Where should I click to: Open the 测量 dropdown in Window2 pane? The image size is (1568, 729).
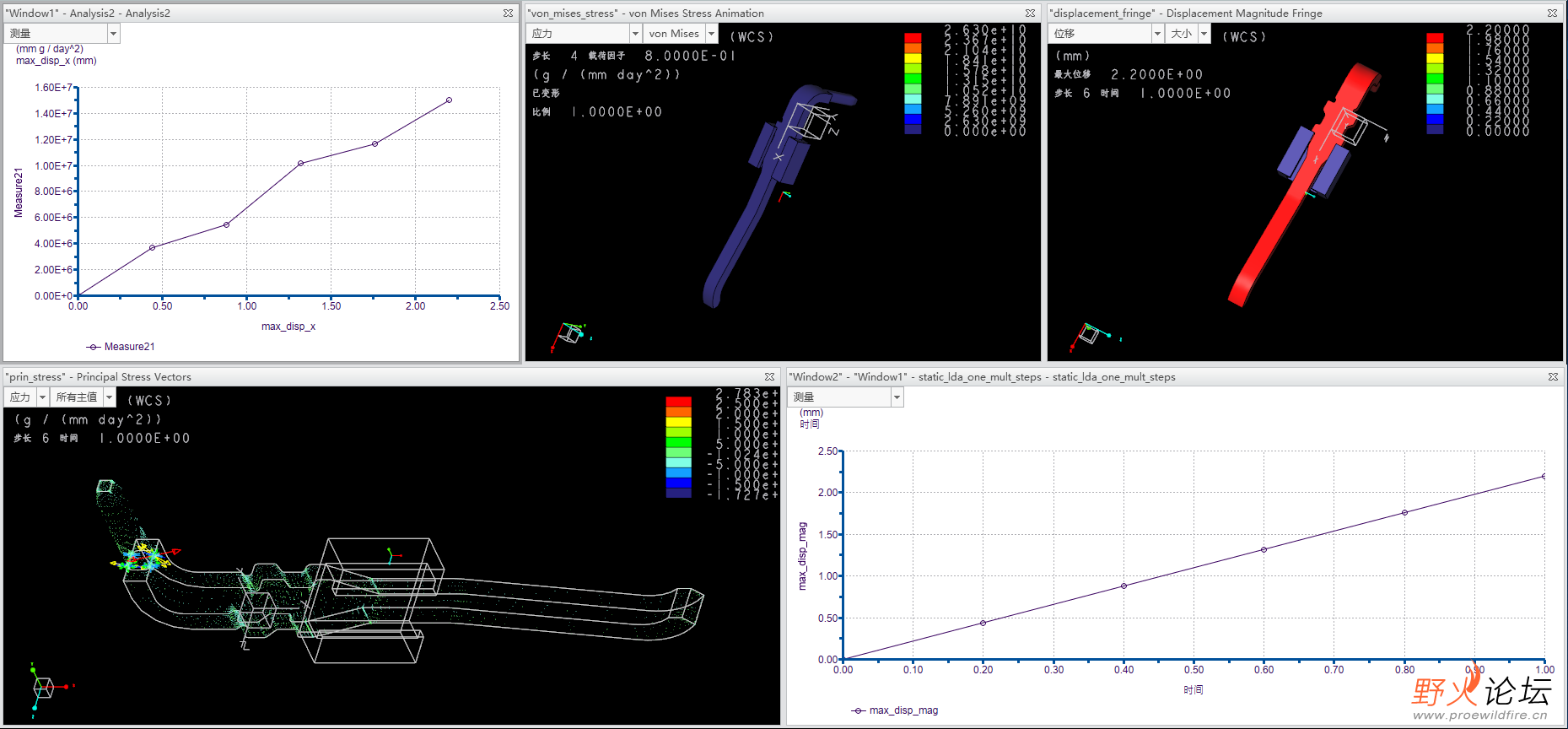[897, 397]
